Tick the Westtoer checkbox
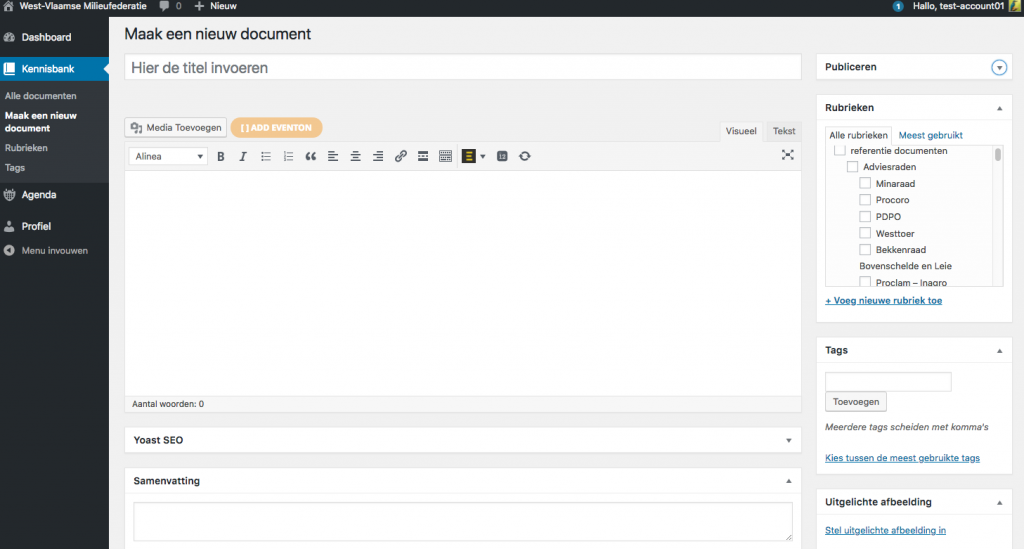The height and width of the screenshot is (549, 1024). pyautogui.click(x=865, y=233)
